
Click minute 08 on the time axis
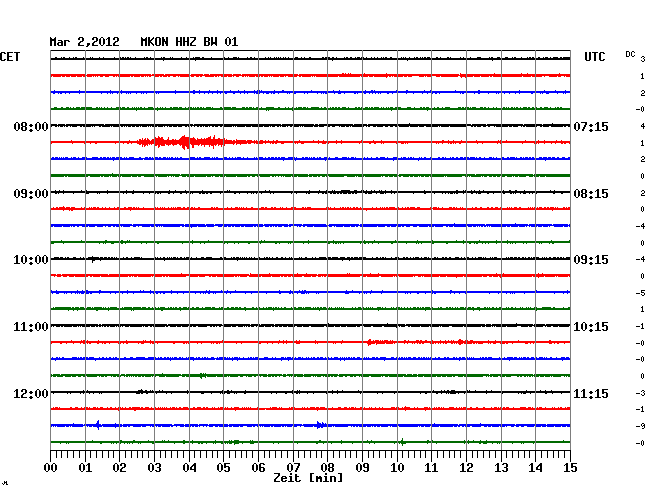327,467
